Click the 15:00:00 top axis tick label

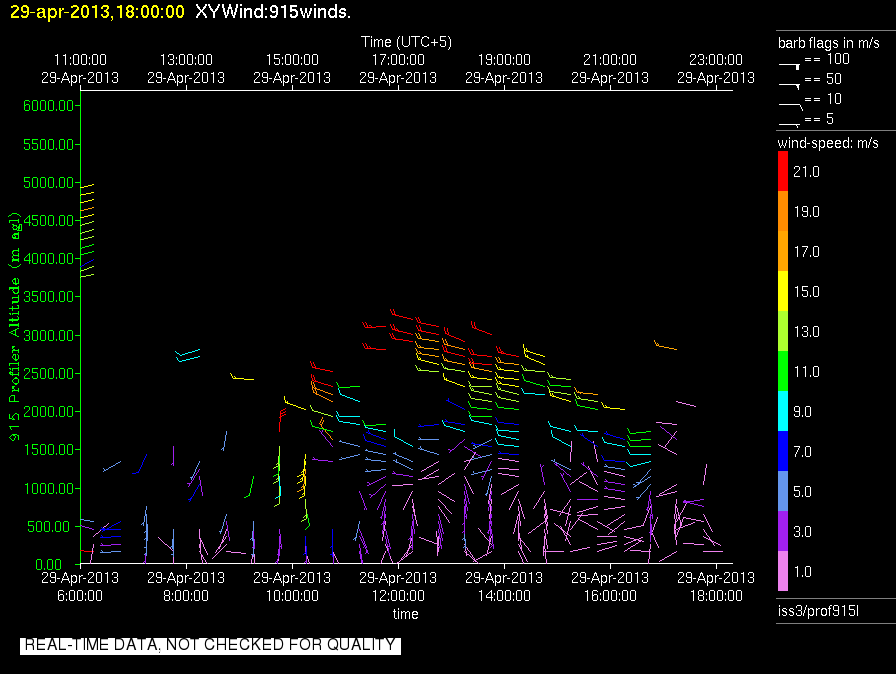click(292, 60)
